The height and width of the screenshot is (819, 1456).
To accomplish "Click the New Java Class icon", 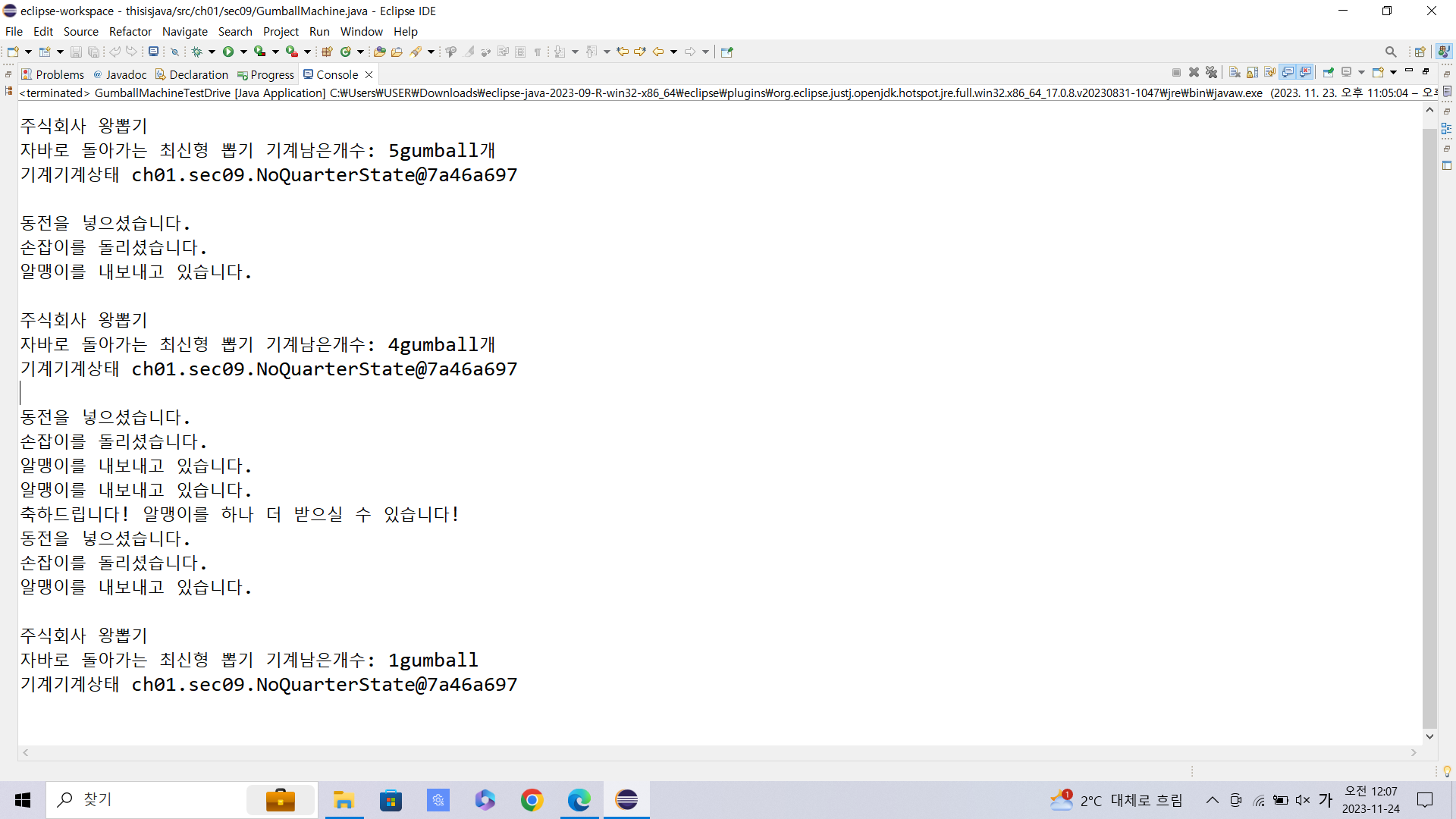I will 346,52.
